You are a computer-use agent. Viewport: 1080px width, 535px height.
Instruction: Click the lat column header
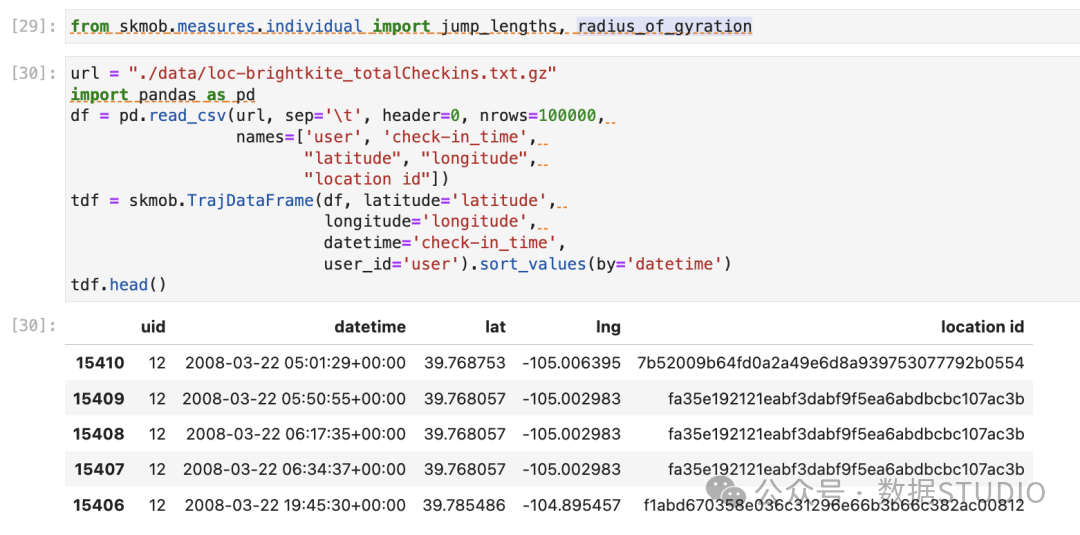click(x=495, y=326)
